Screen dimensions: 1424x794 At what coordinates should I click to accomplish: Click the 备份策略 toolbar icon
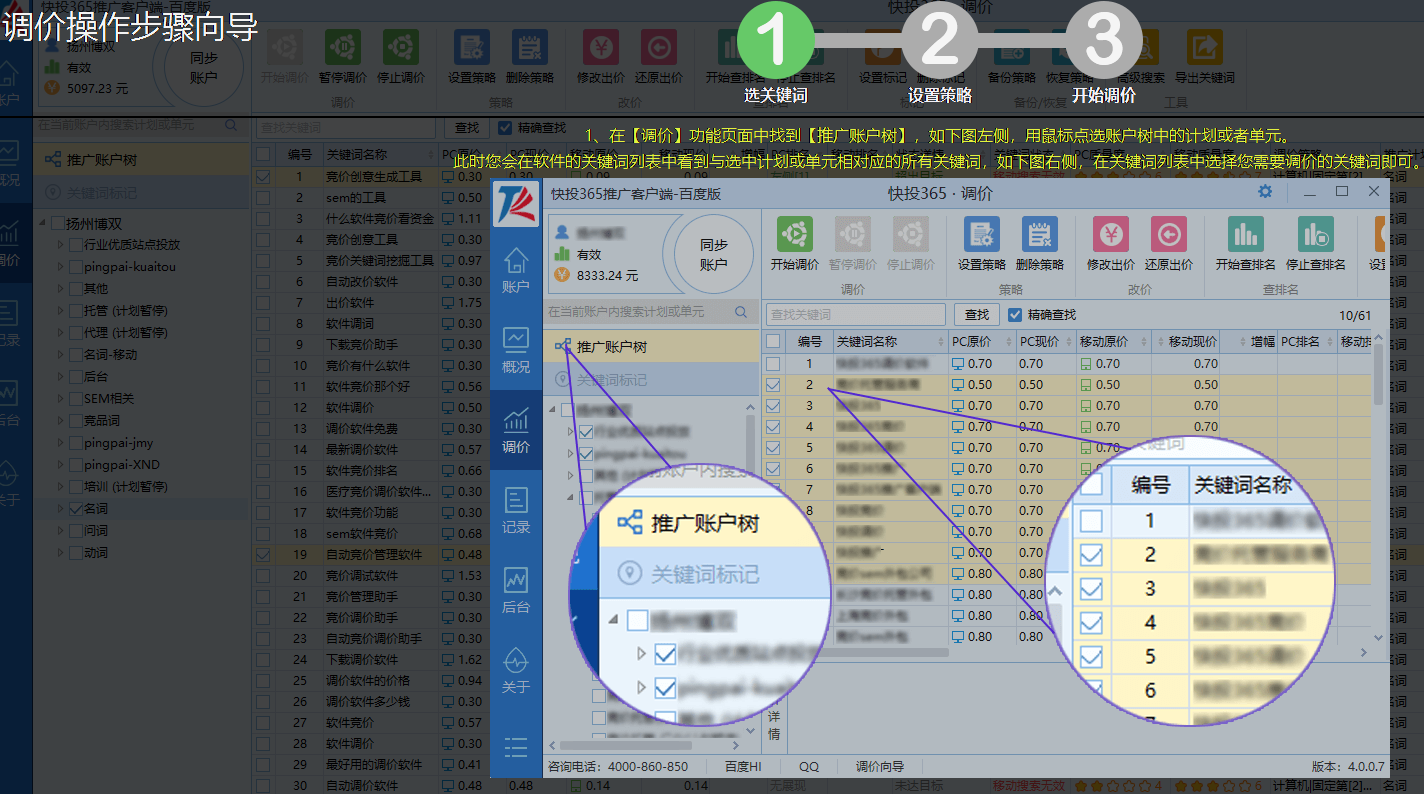point(1012,48)
